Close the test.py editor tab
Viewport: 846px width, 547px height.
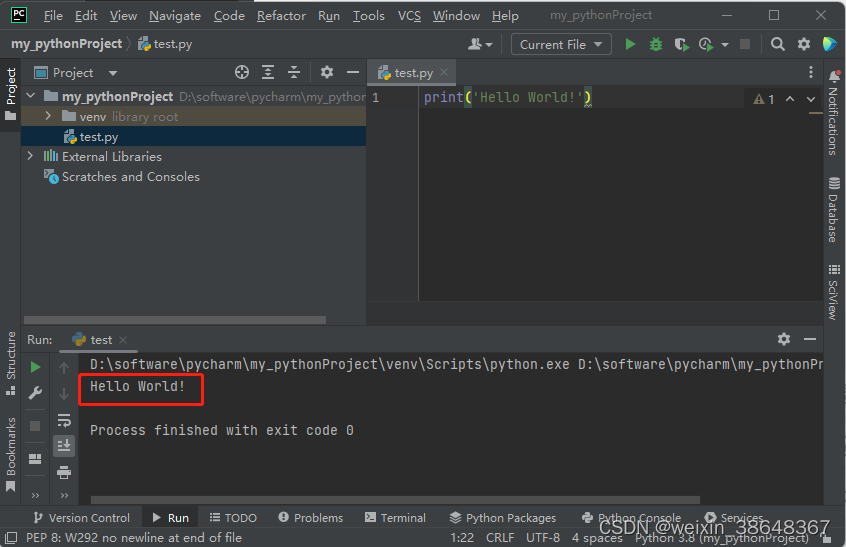444,72
